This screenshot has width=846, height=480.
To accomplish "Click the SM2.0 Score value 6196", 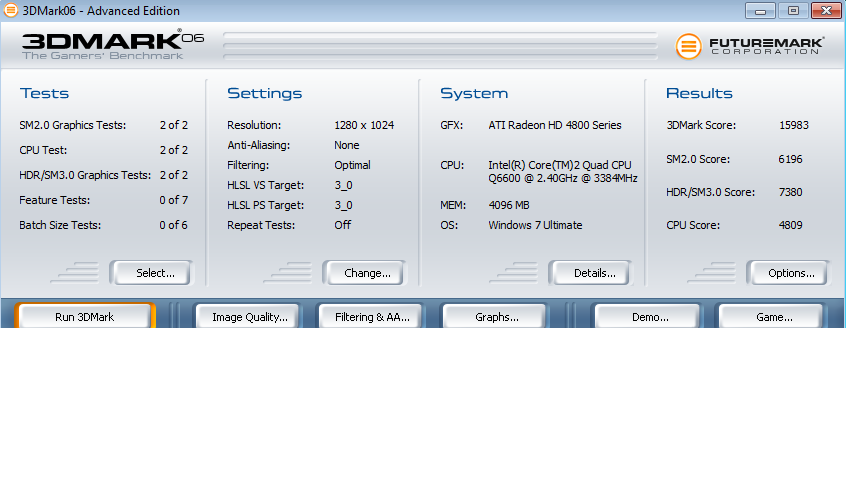I will point(790,159).
